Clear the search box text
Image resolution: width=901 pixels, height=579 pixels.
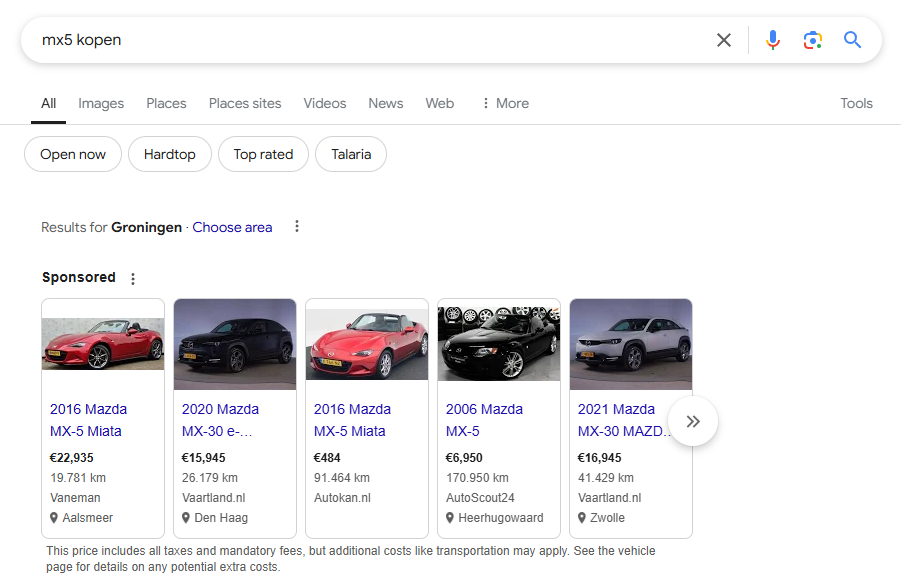(x=723, y=40)
